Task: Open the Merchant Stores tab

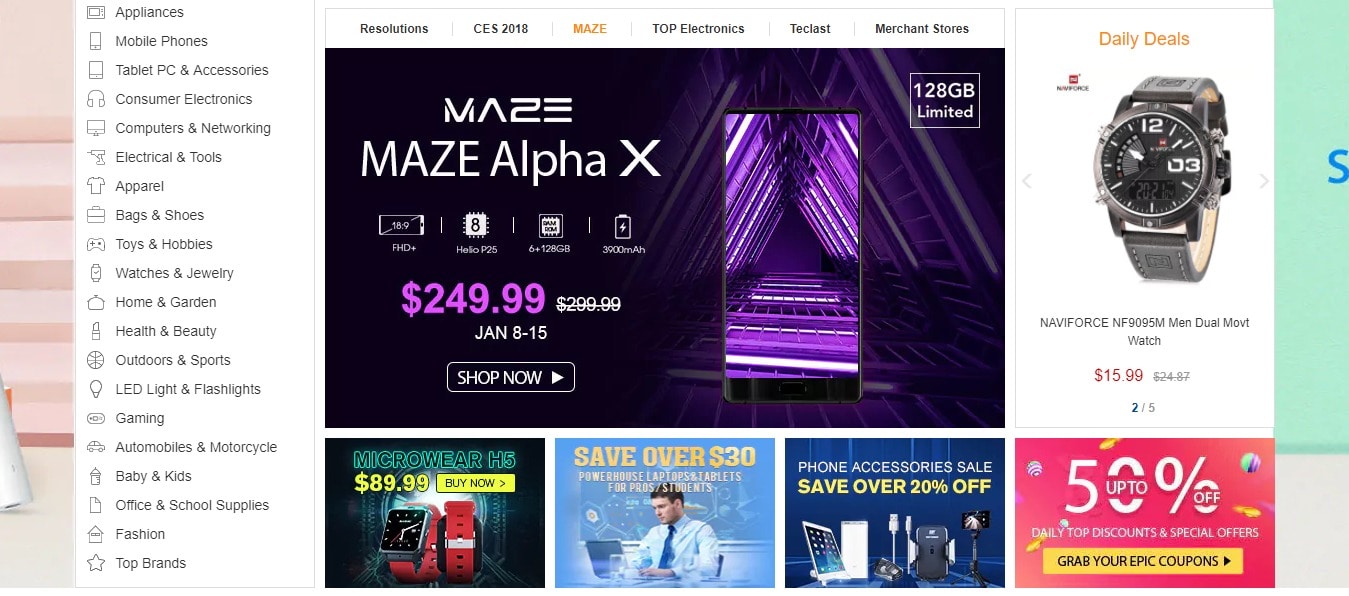Action: pyautogui.click(x=922, y=29)
